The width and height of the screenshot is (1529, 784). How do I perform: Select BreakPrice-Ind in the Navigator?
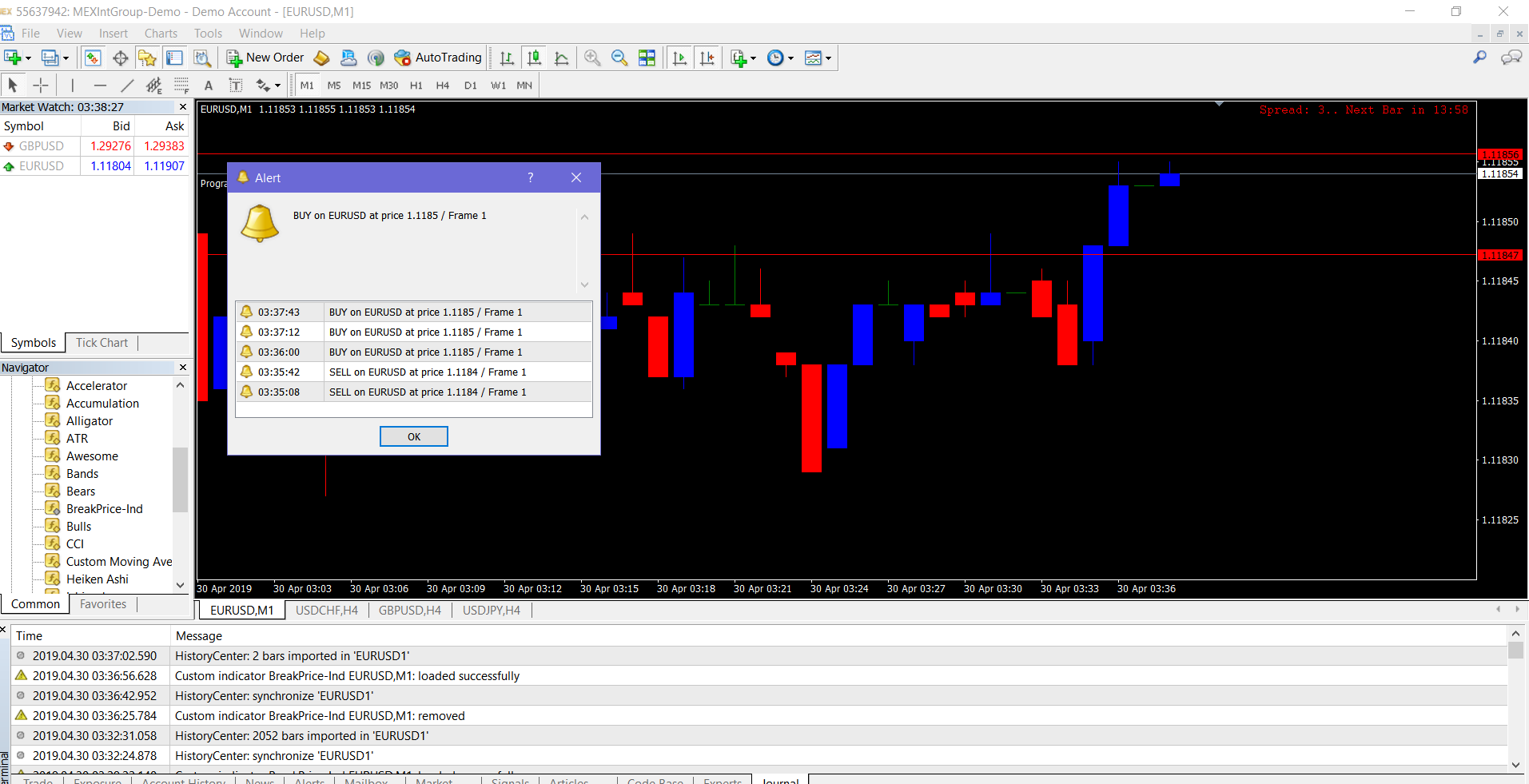pyautogui.click(x=104, y=509)
